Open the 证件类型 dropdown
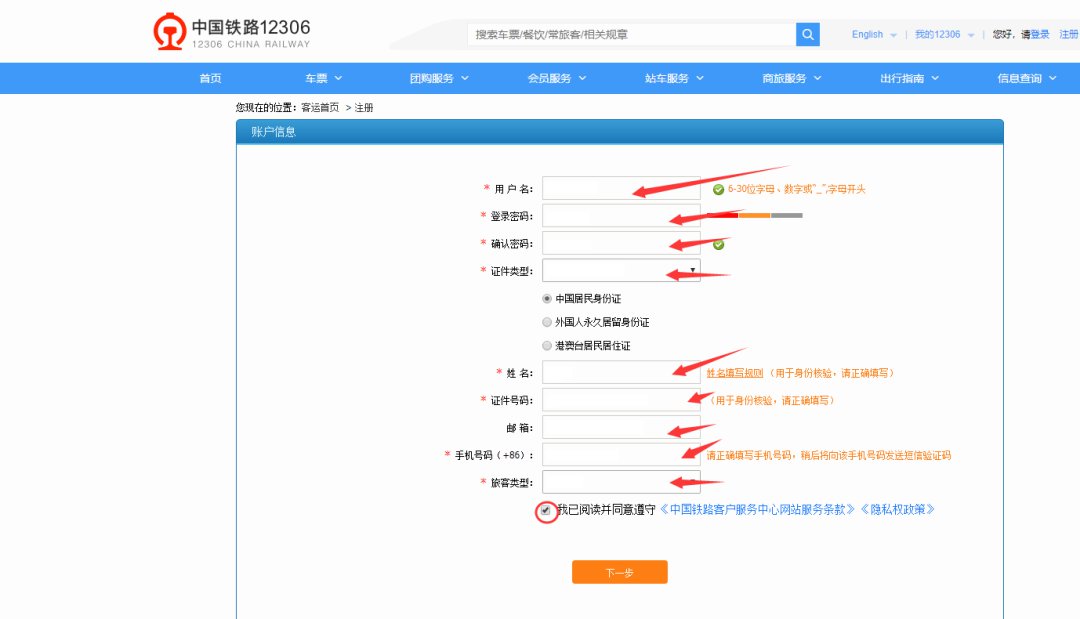 coord(621,271)
